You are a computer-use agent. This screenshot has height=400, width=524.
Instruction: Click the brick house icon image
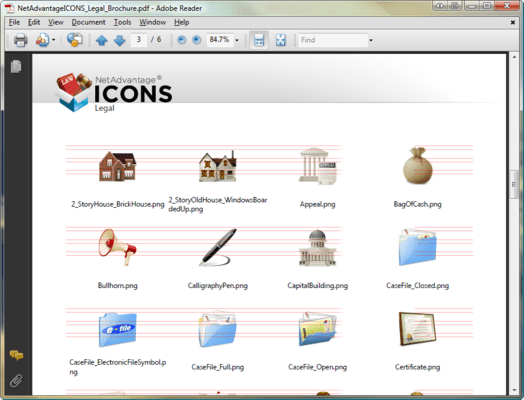118,166
